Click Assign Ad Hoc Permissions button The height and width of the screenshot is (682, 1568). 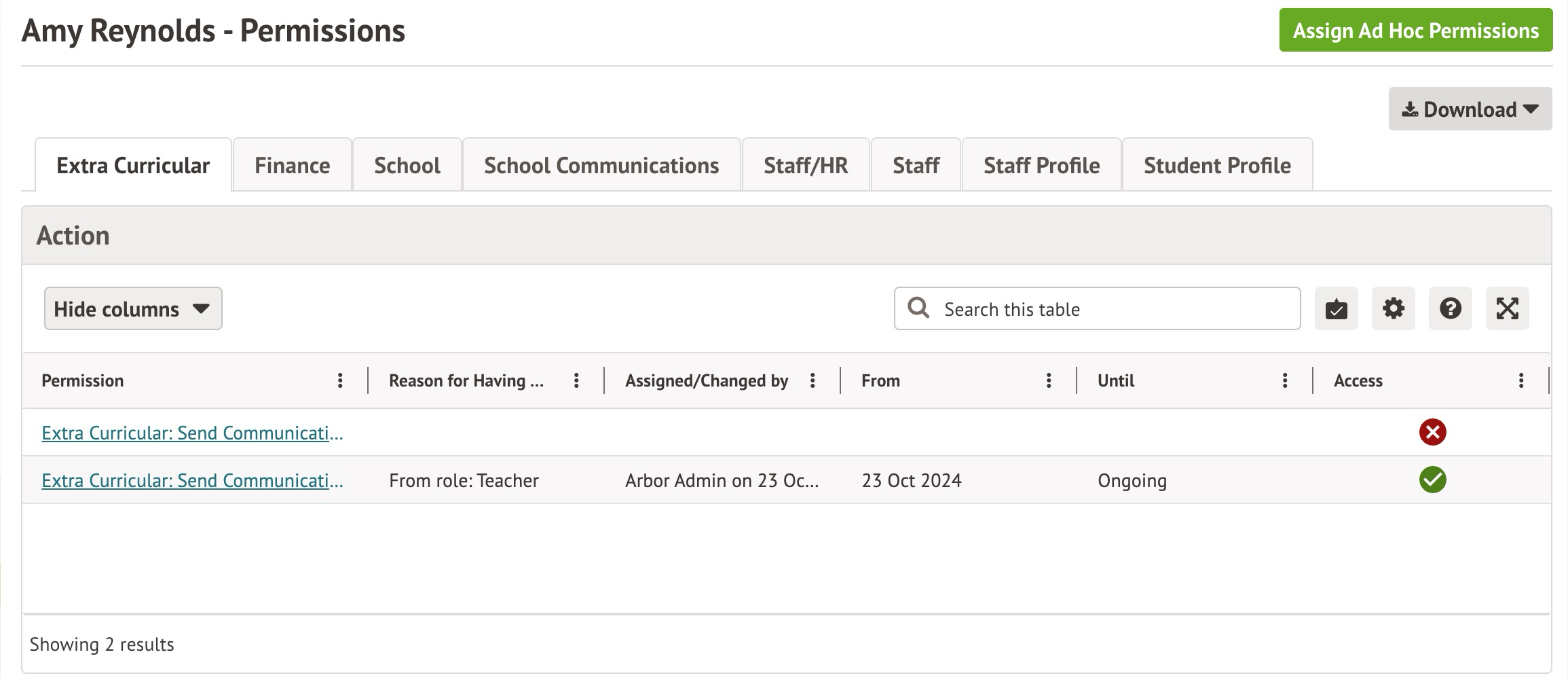1415,31
